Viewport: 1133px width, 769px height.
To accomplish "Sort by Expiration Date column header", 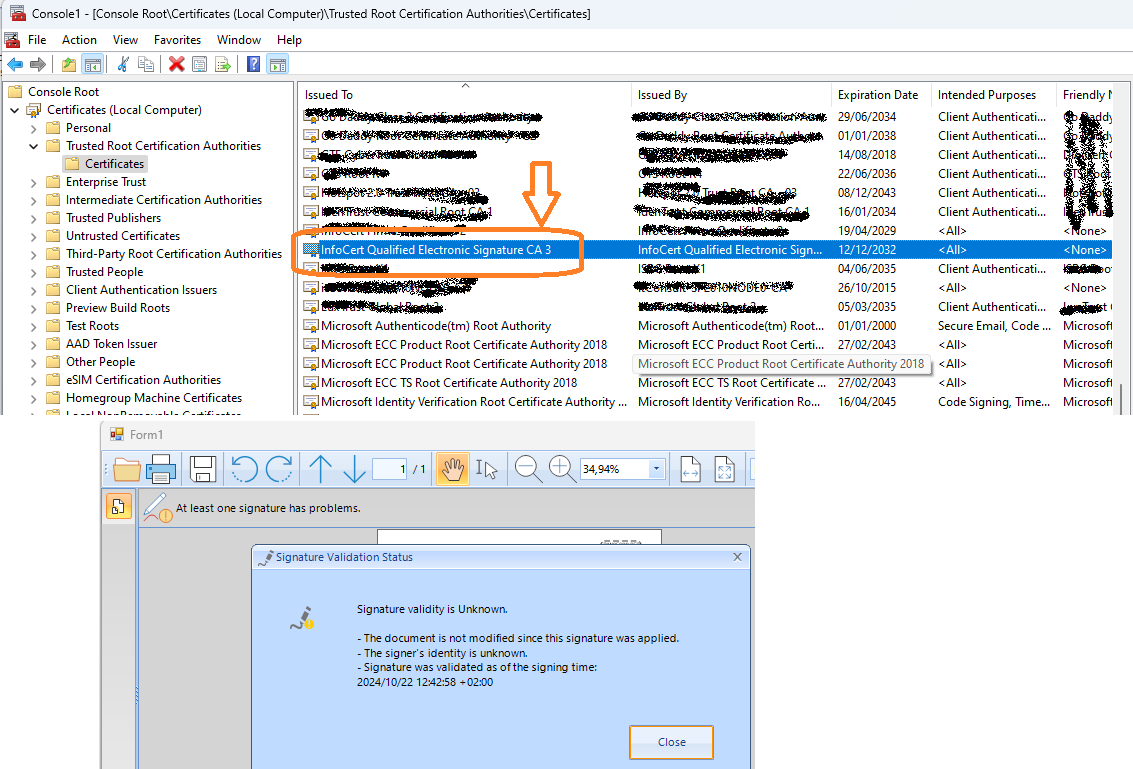I will 878,95.
